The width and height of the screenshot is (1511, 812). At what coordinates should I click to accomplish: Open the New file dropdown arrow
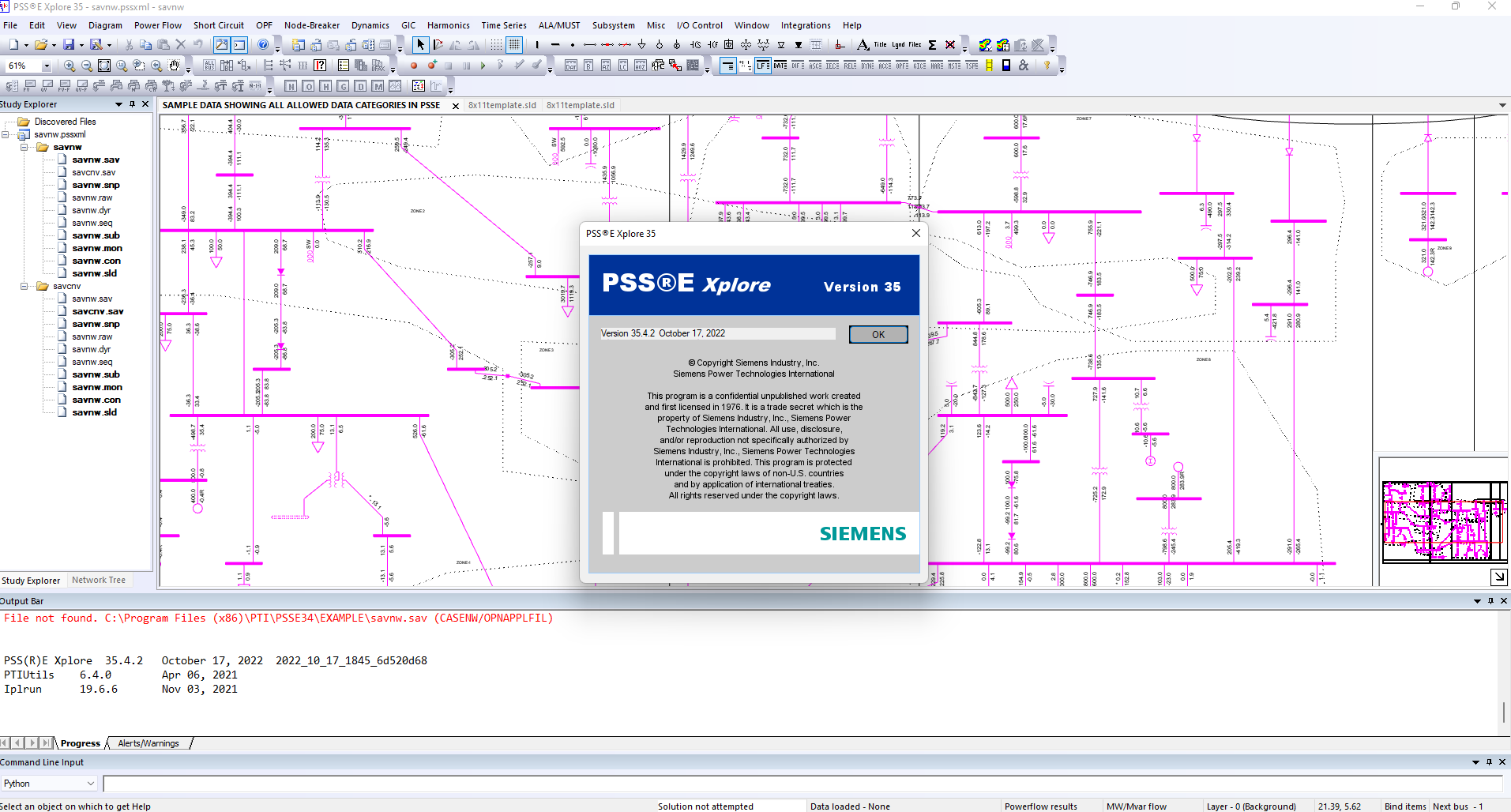[x=25, y=45]
